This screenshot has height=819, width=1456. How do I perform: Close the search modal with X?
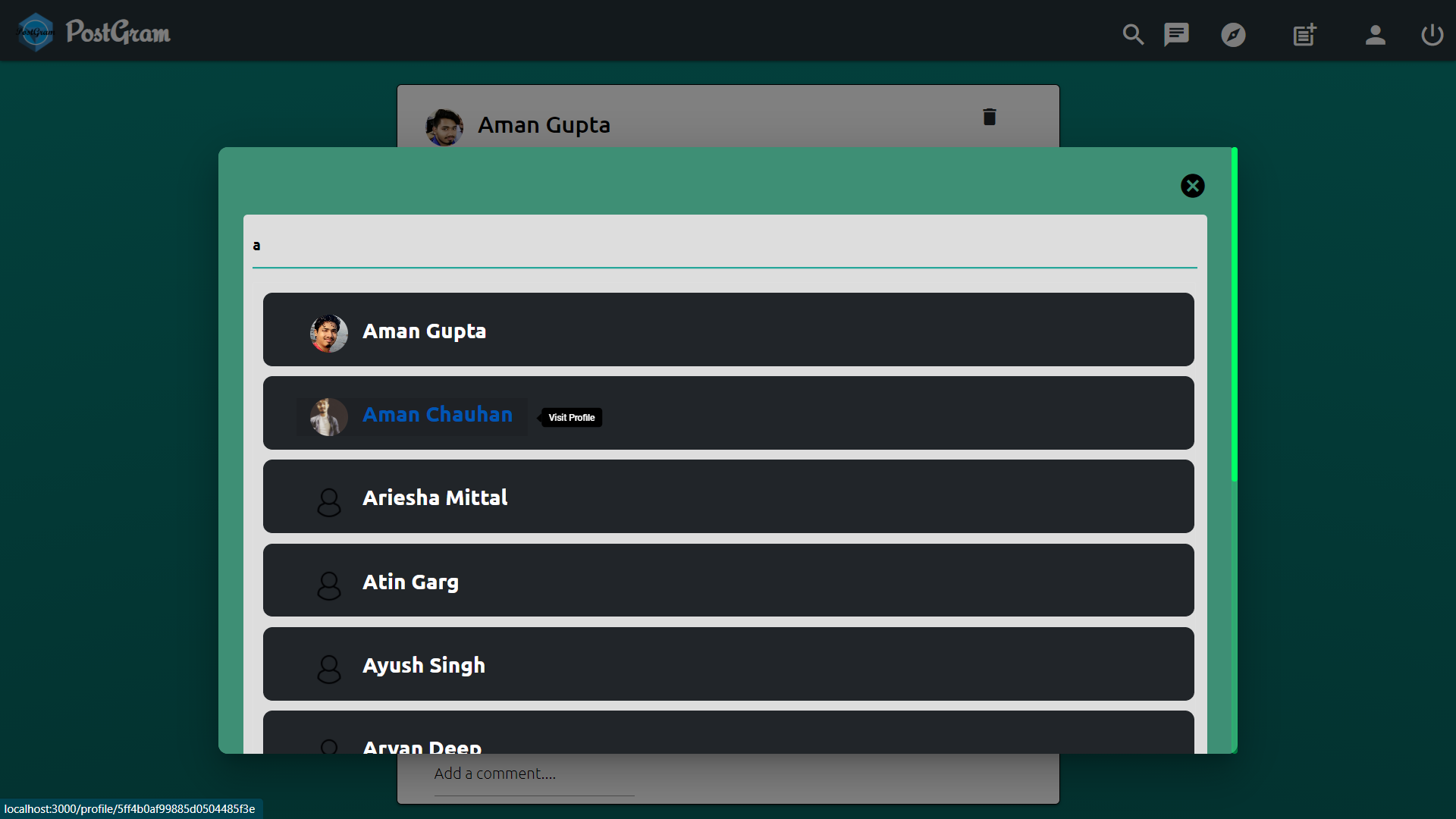point(1192,186)
